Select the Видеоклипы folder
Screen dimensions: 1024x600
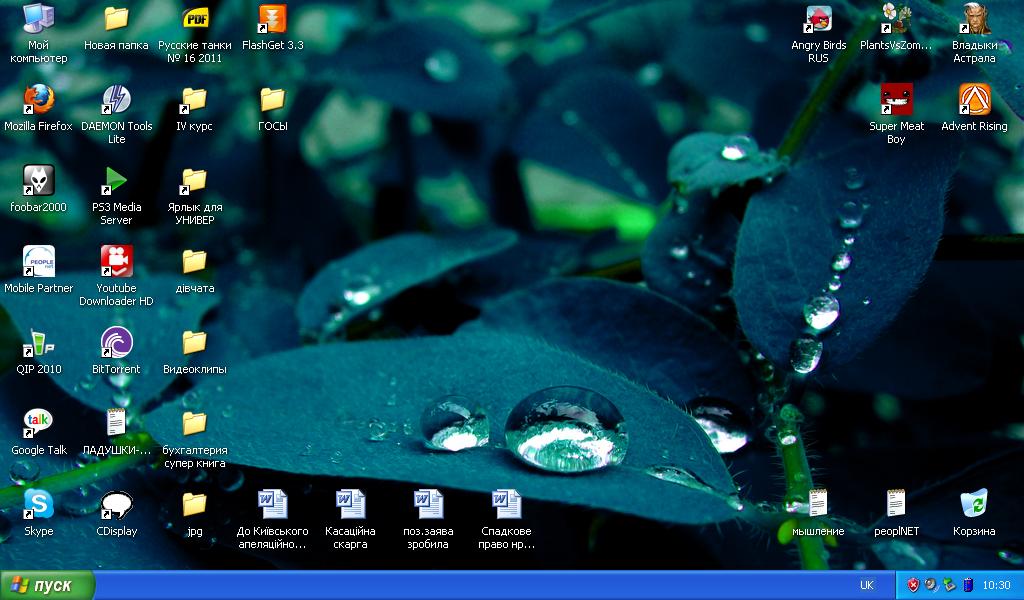(x=194, y=343)
